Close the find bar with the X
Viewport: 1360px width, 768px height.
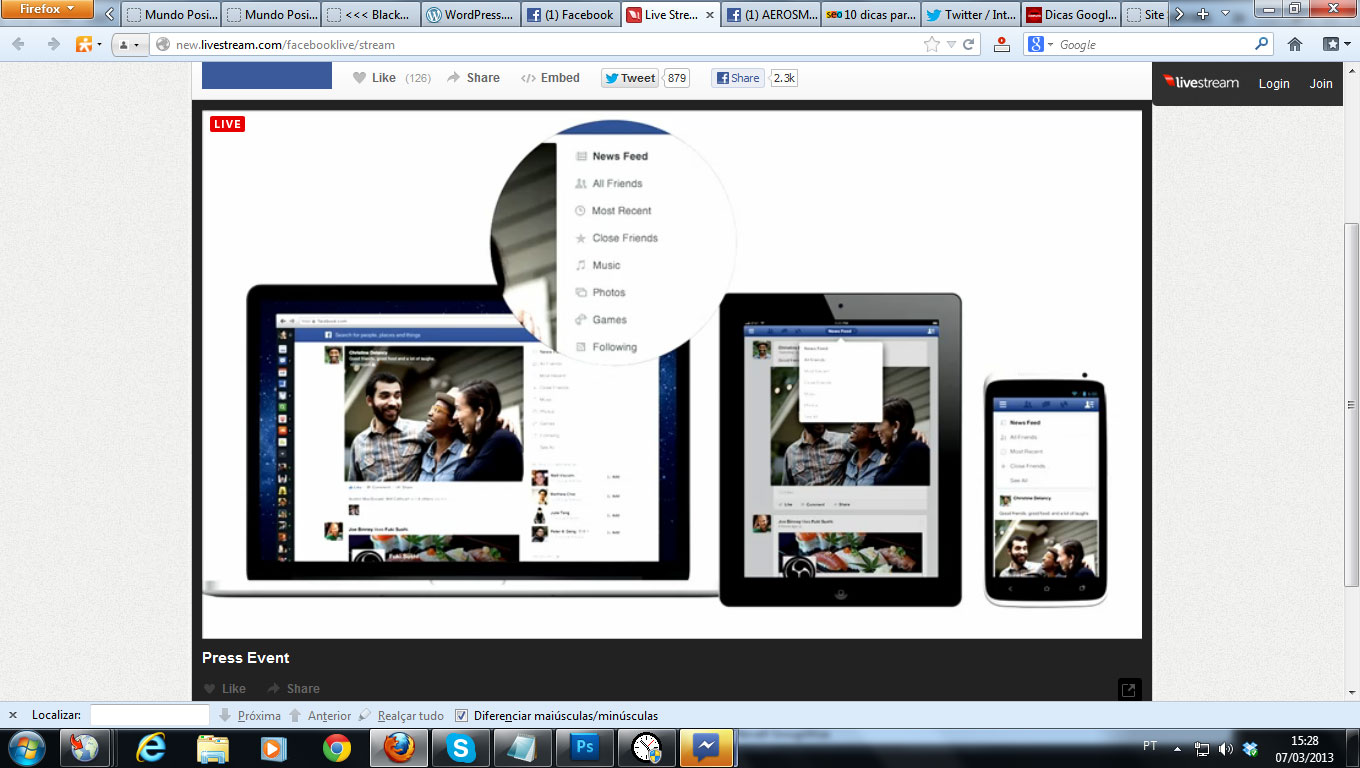(13, 715)
